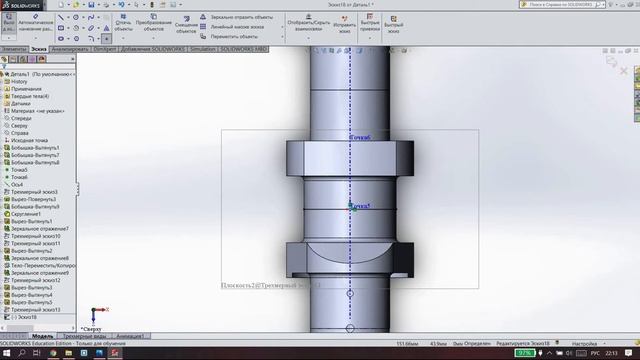The image size is (640, 360).
Task: Click the Open document icon
Action: tap(76, 5)
